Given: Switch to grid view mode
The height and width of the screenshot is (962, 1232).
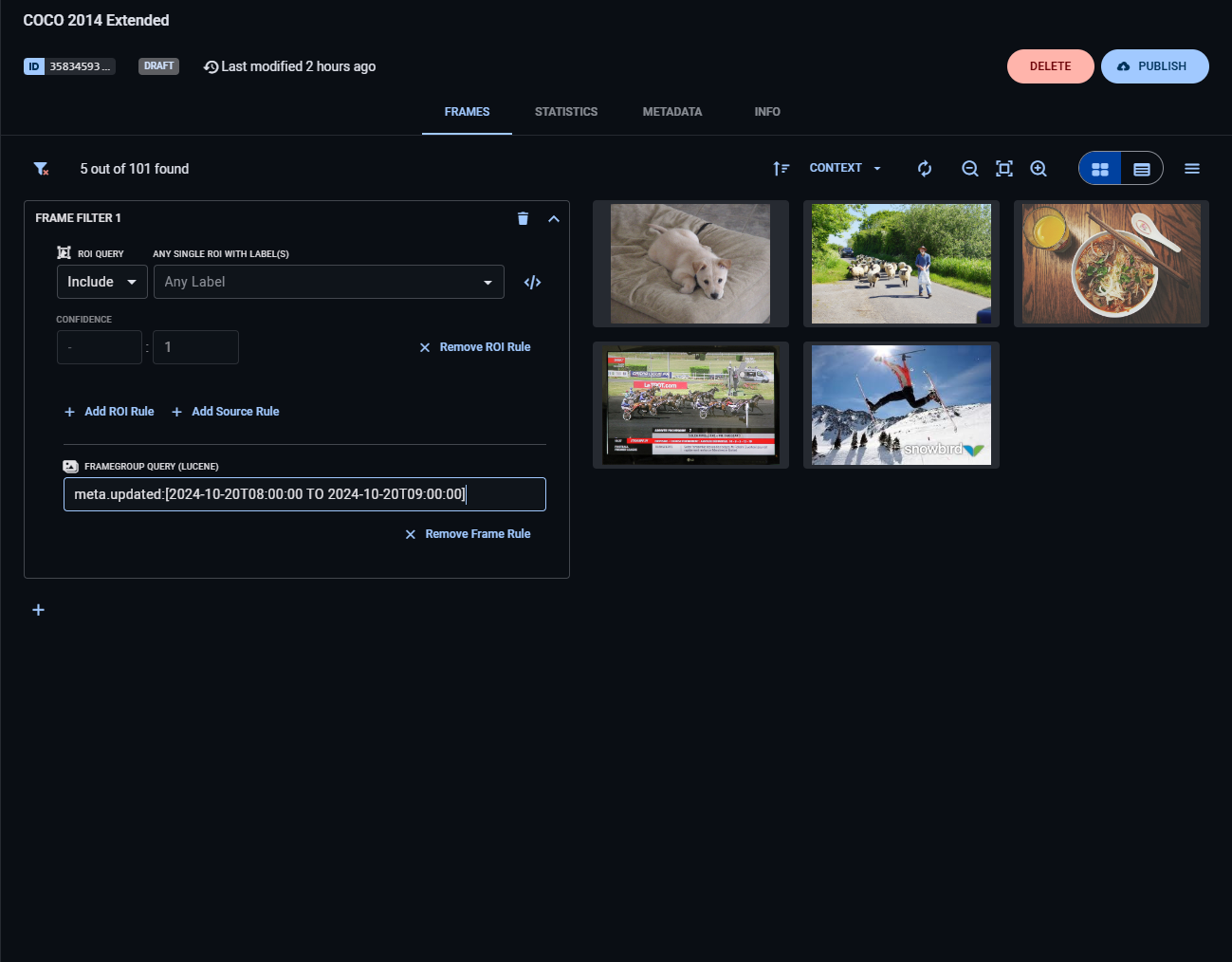Looking at the screenshot, I should click(1100, 169).
